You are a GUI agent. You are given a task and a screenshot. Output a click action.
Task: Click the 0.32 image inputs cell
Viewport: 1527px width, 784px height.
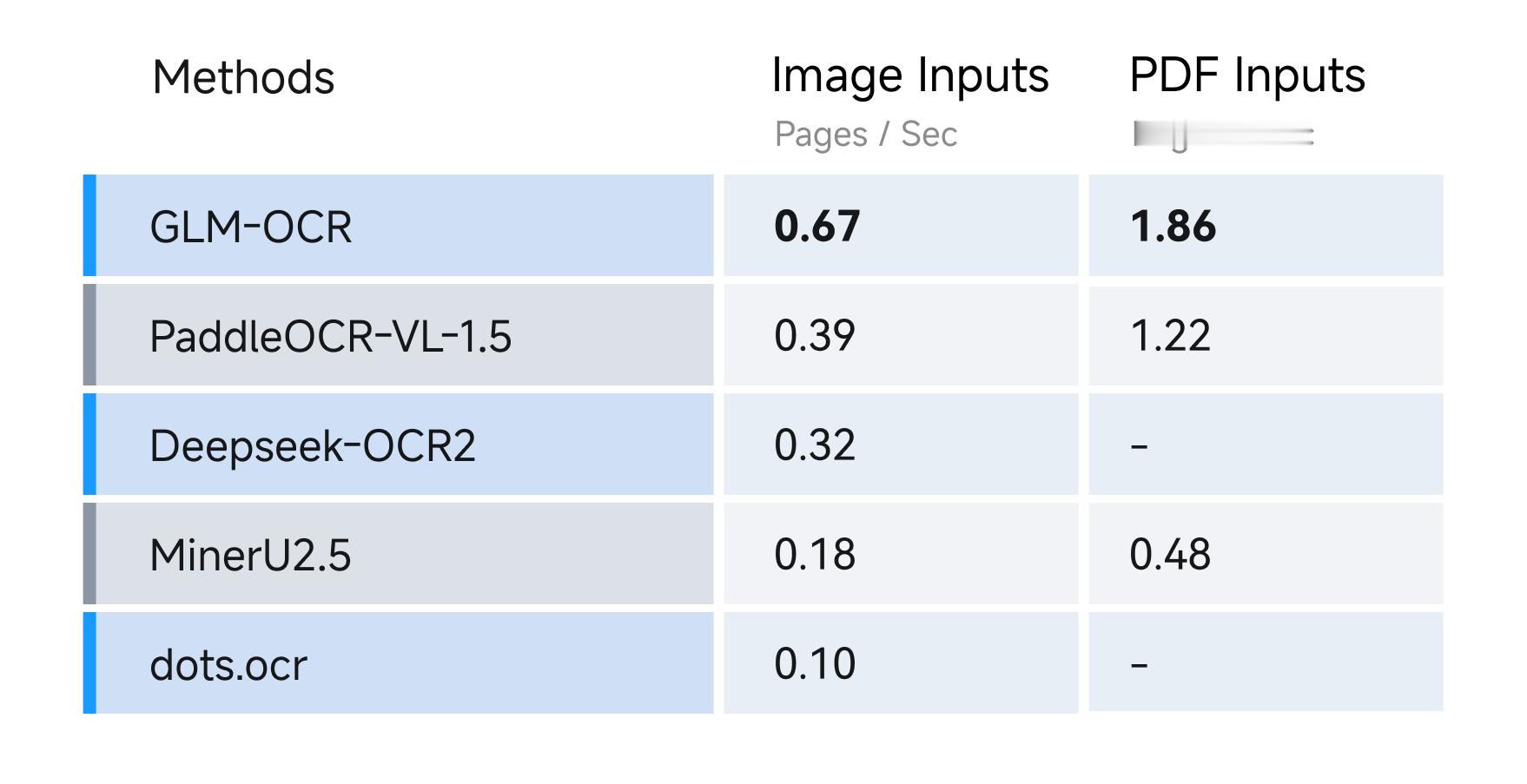901,445
